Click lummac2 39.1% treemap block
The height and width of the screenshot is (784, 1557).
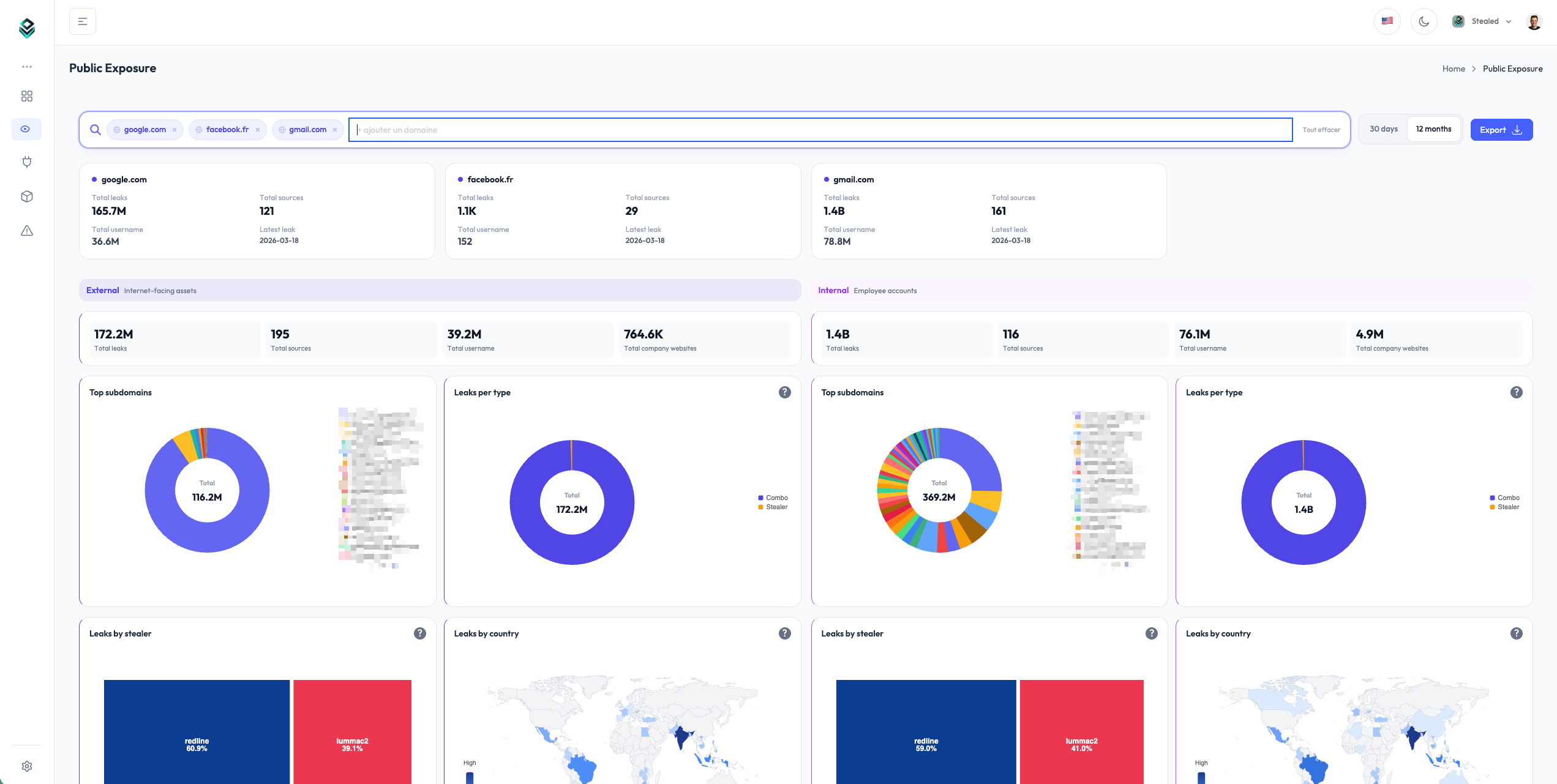click(x=352, y=731)
